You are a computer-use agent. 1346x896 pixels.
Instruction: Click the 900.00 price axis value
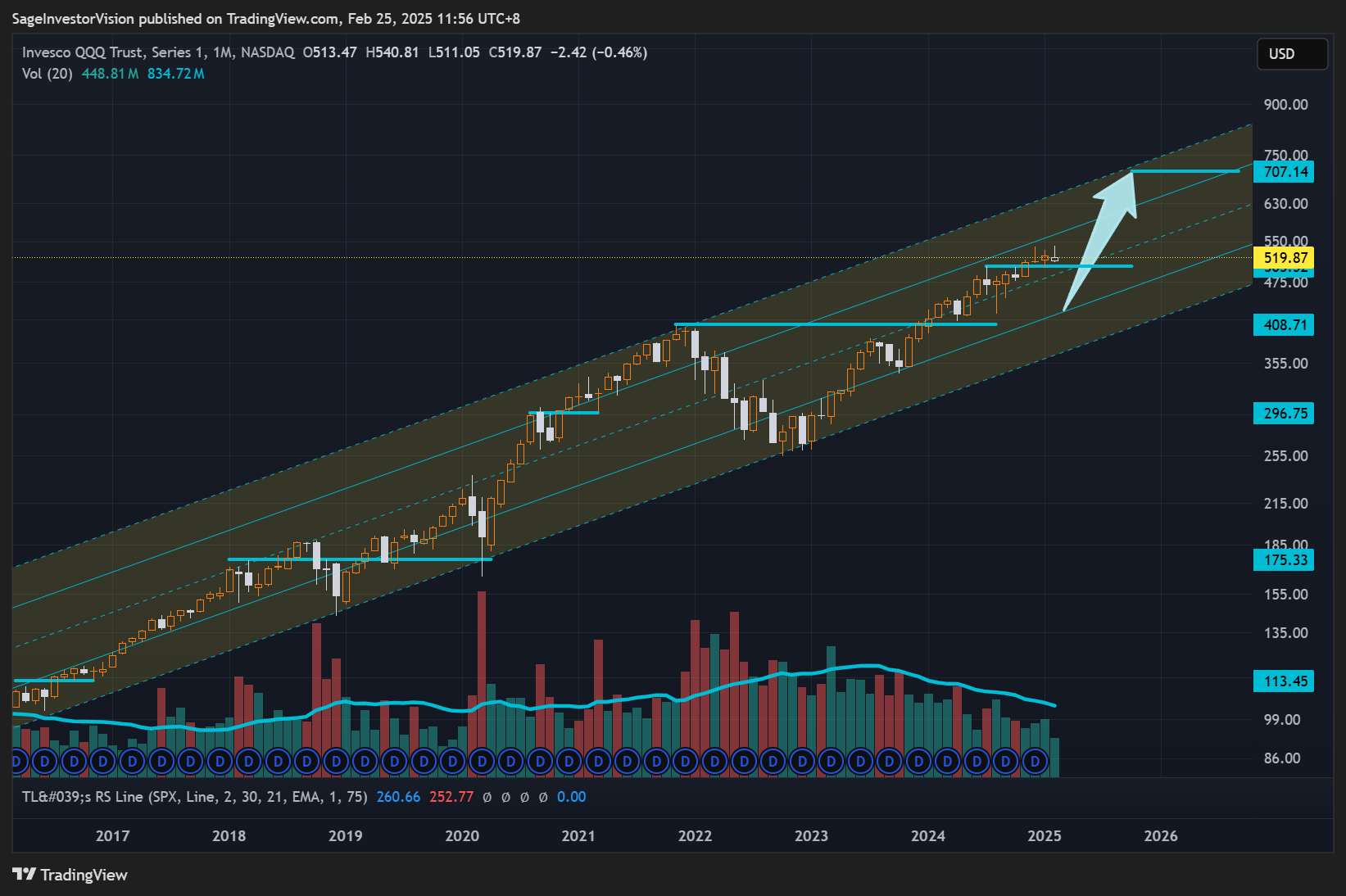(x=1285, y=105)
